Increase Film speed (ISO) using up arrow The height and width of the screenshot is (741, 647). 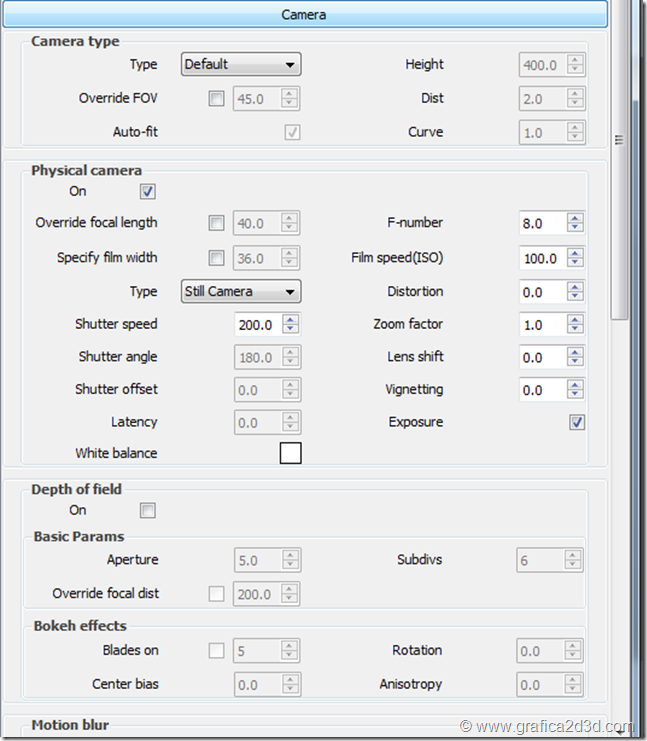tap(575, 253)
